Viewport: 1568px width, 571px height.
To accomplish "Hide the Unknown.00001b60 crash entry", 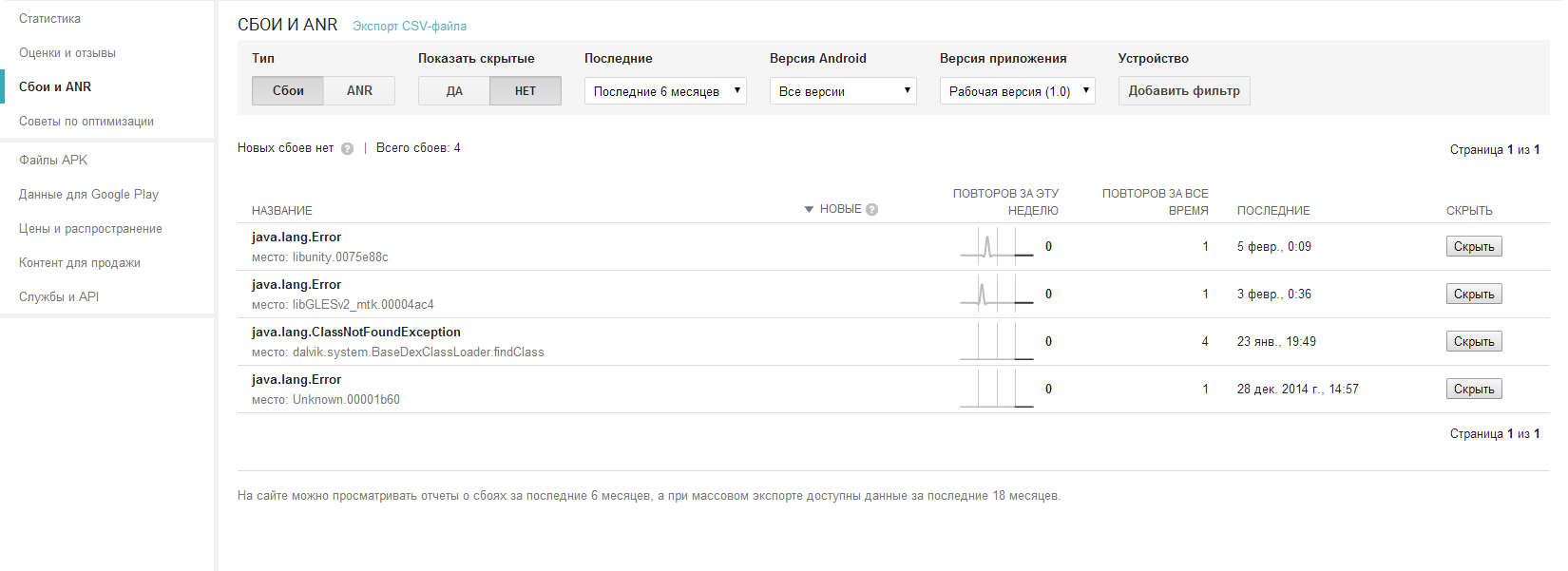I will pyautogui.click(x=1473, y=390).
